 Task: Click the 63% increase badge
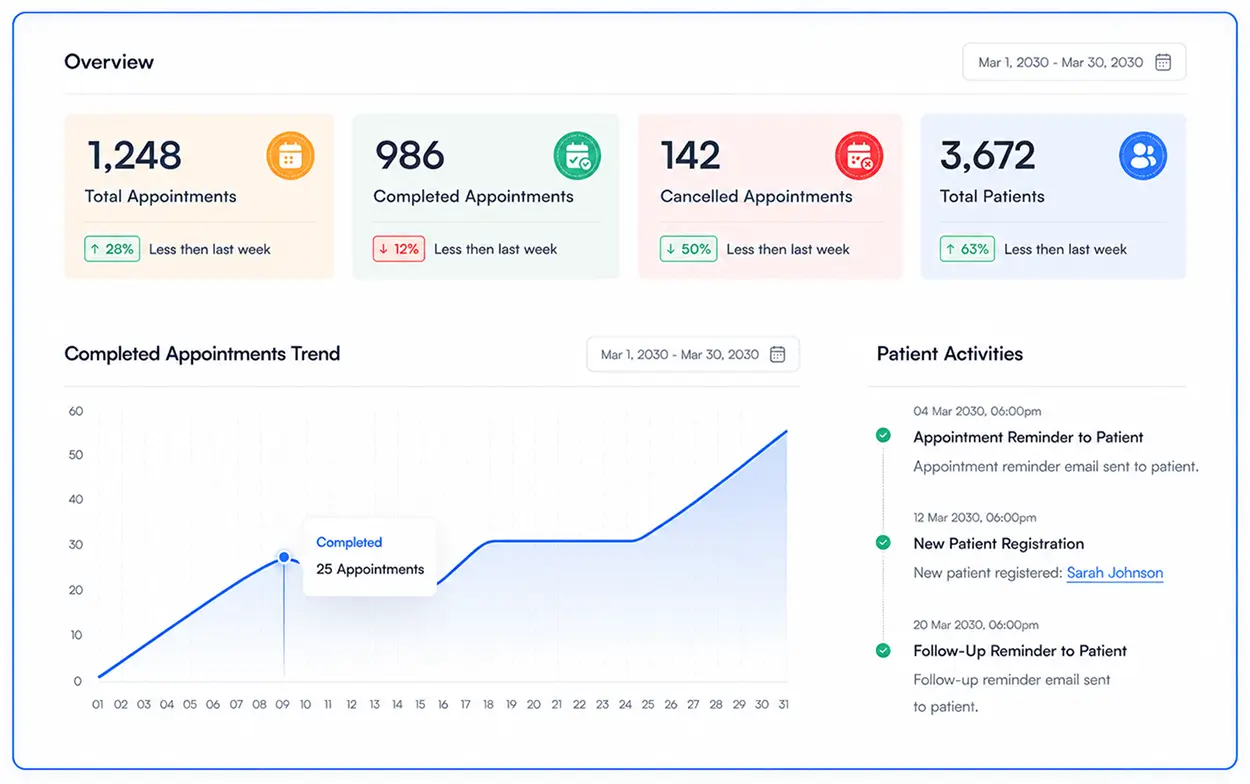pyautogui.click(x=967, y=249)
